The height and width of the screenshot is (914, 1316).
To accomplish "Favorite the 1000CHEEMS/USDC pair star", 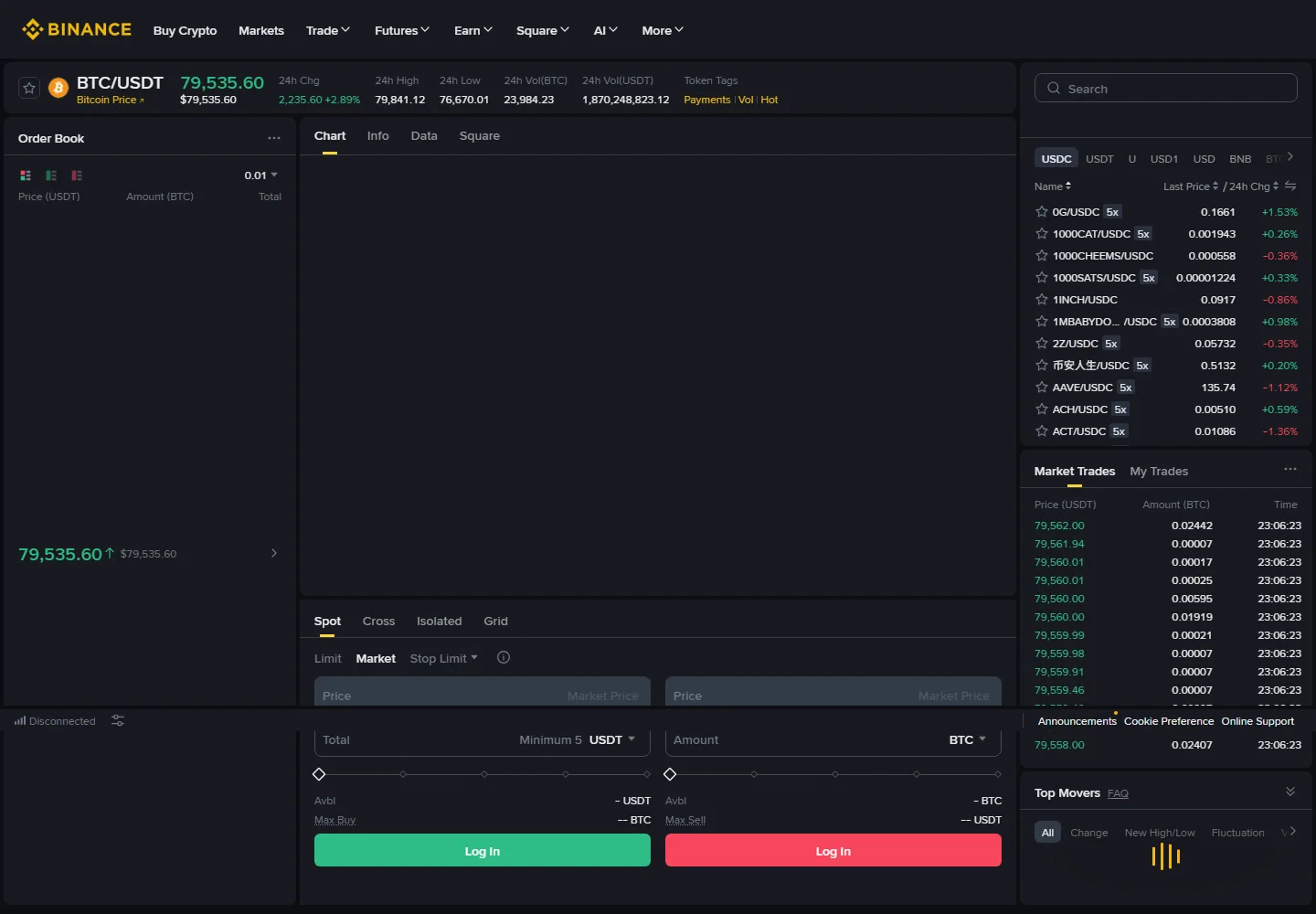I will tap(1041, 255).
